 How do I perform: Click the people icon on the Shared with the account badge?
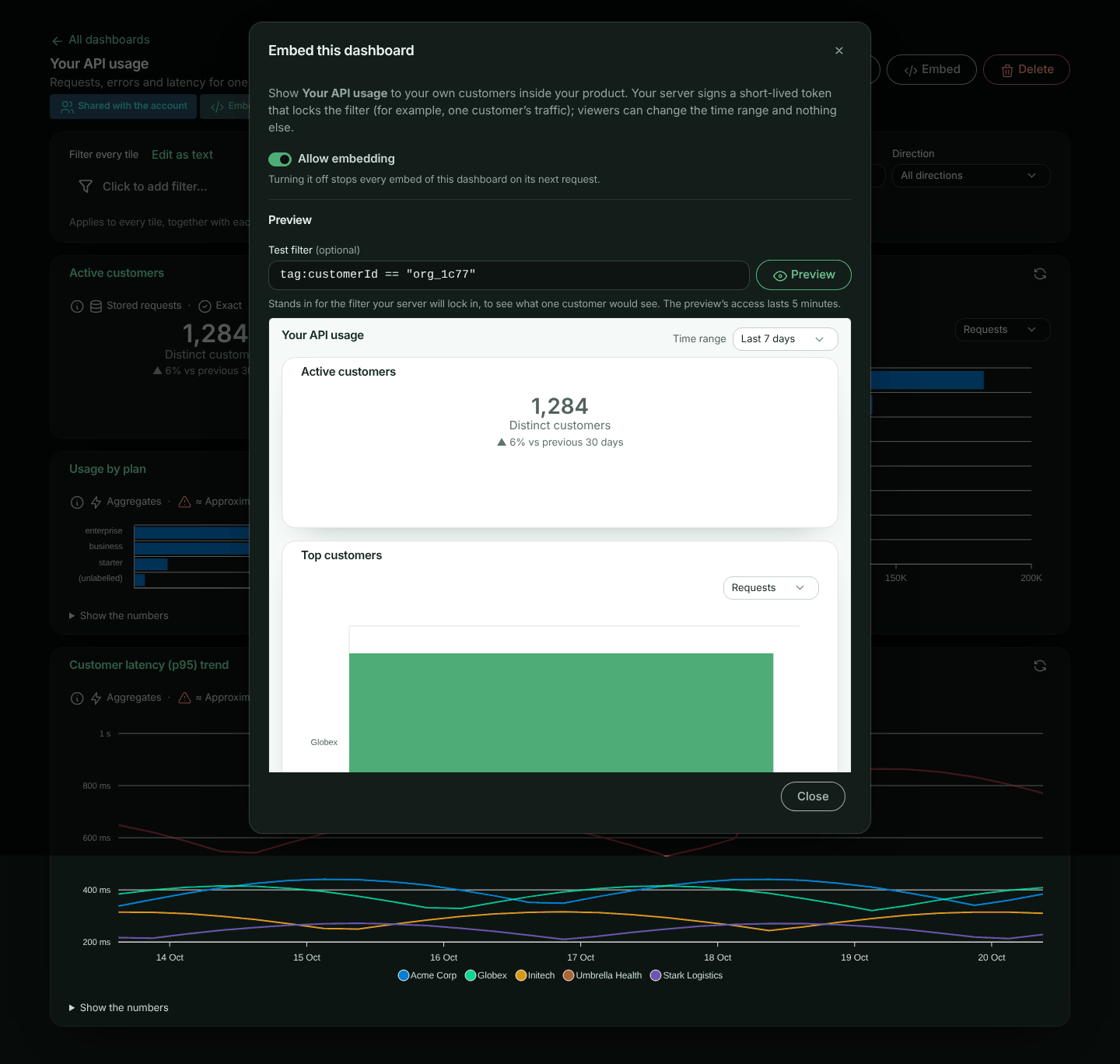click(x=68, y=107)
